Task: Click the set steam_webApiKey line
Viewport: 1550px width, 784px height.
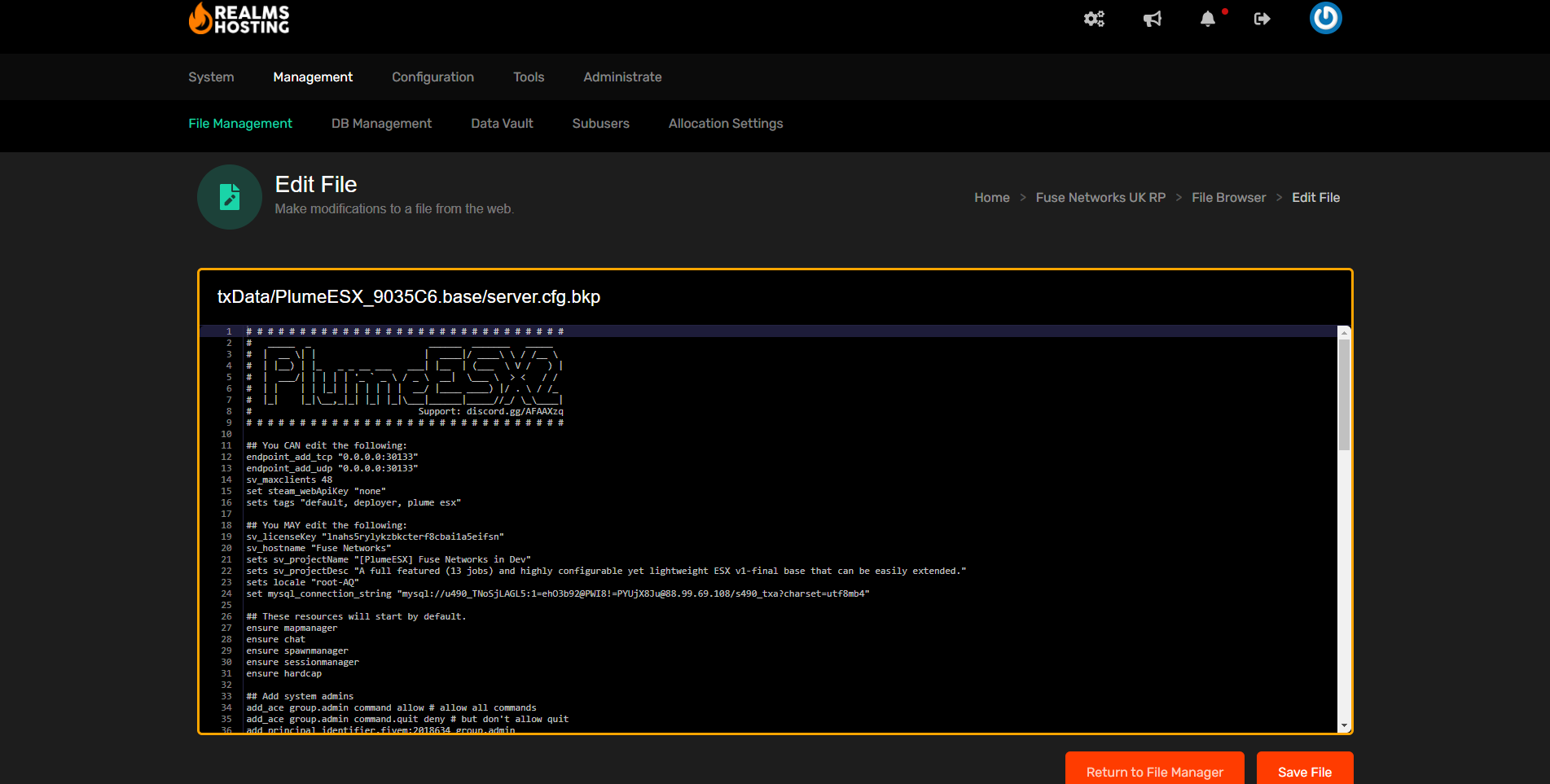Action: (316, 491)
